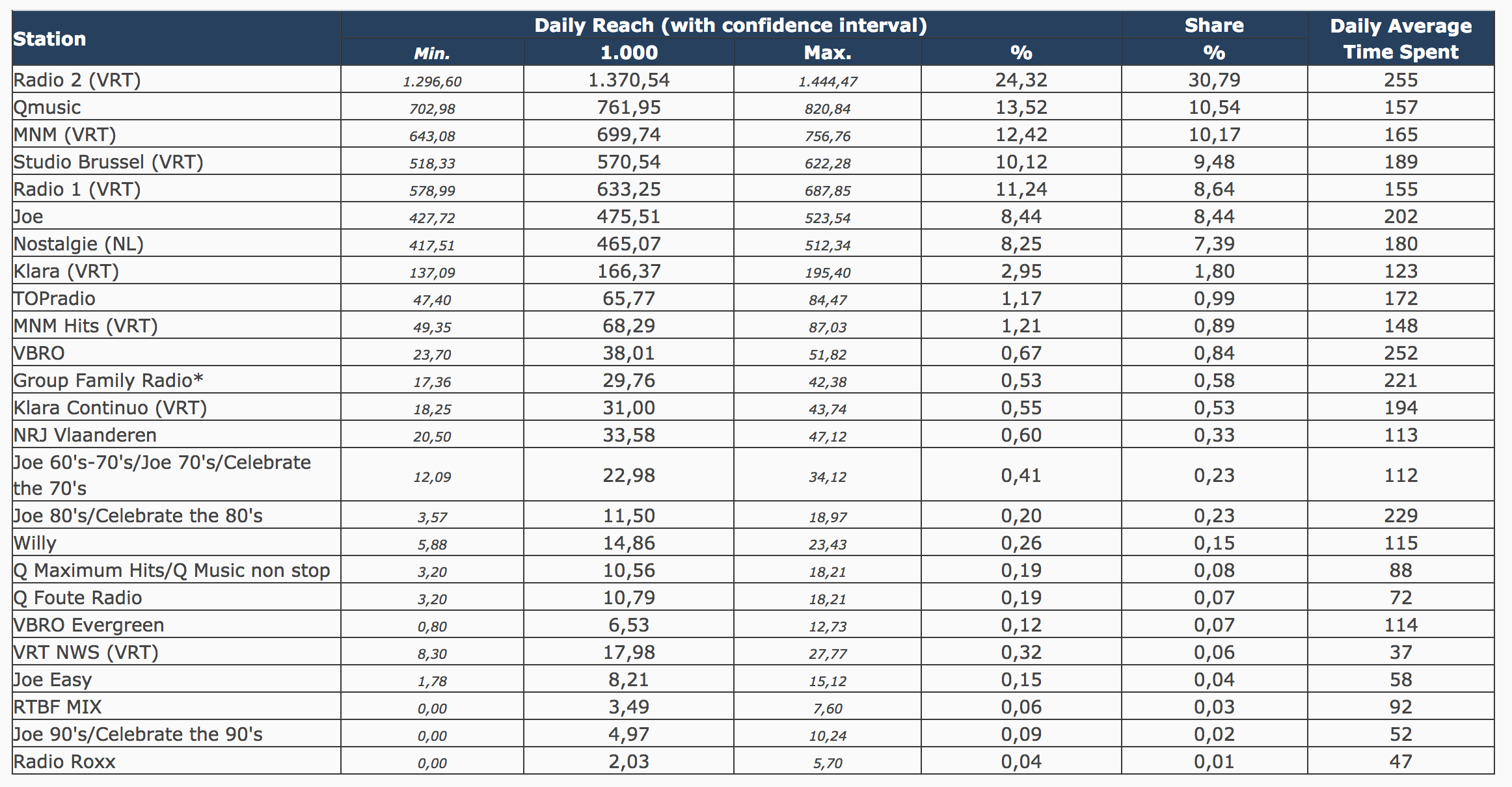Click the Nostalgie (NL) station name

click(79, 244)
